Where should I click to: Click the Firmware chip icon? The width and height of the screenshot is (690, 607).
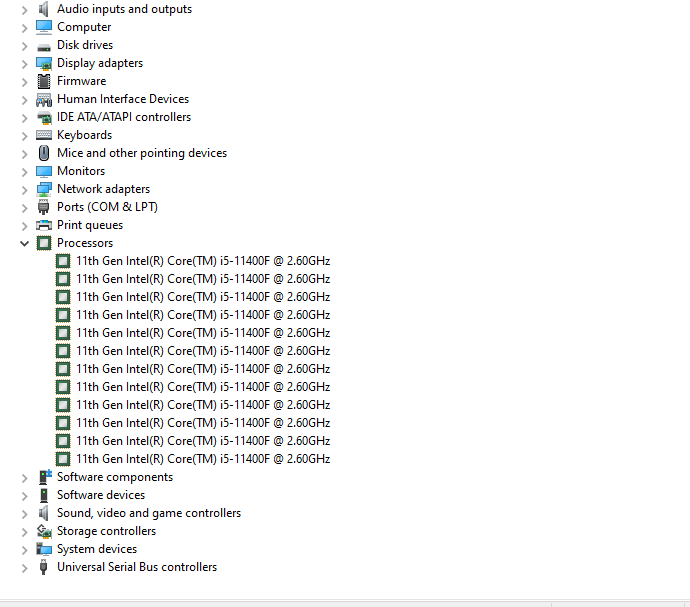pyautogui.click(x=44, y=81)
